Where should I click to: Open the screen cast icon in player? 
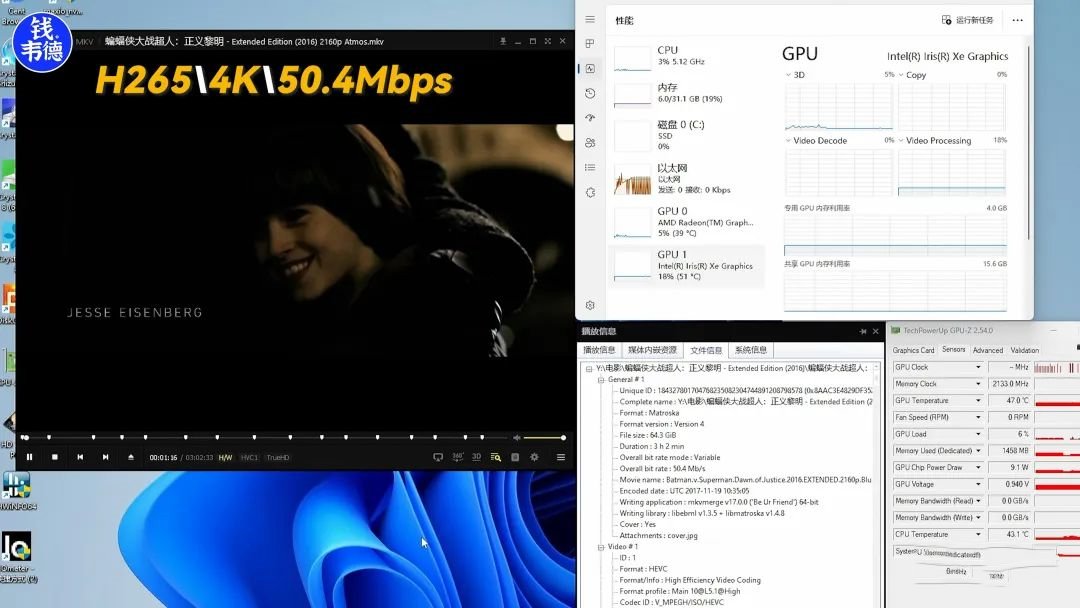click(x=438, y=457)
